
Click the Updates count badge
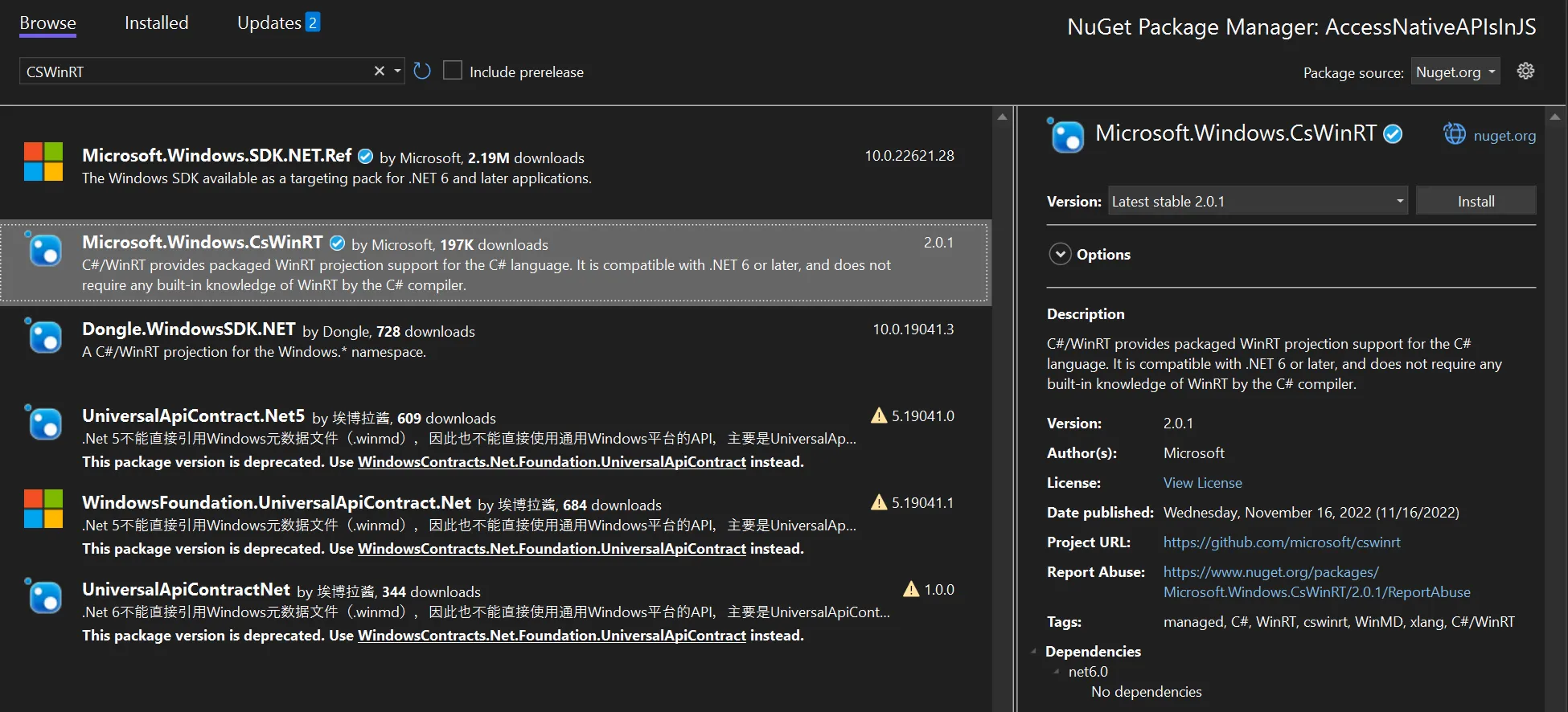coord(313,23)
